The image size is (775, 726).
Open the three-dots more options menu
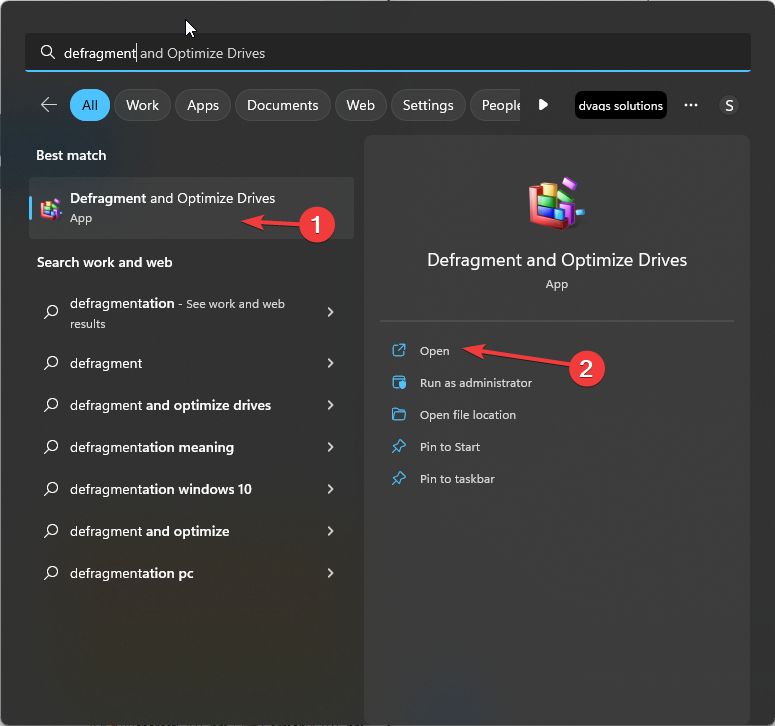[x=690, y=105]
